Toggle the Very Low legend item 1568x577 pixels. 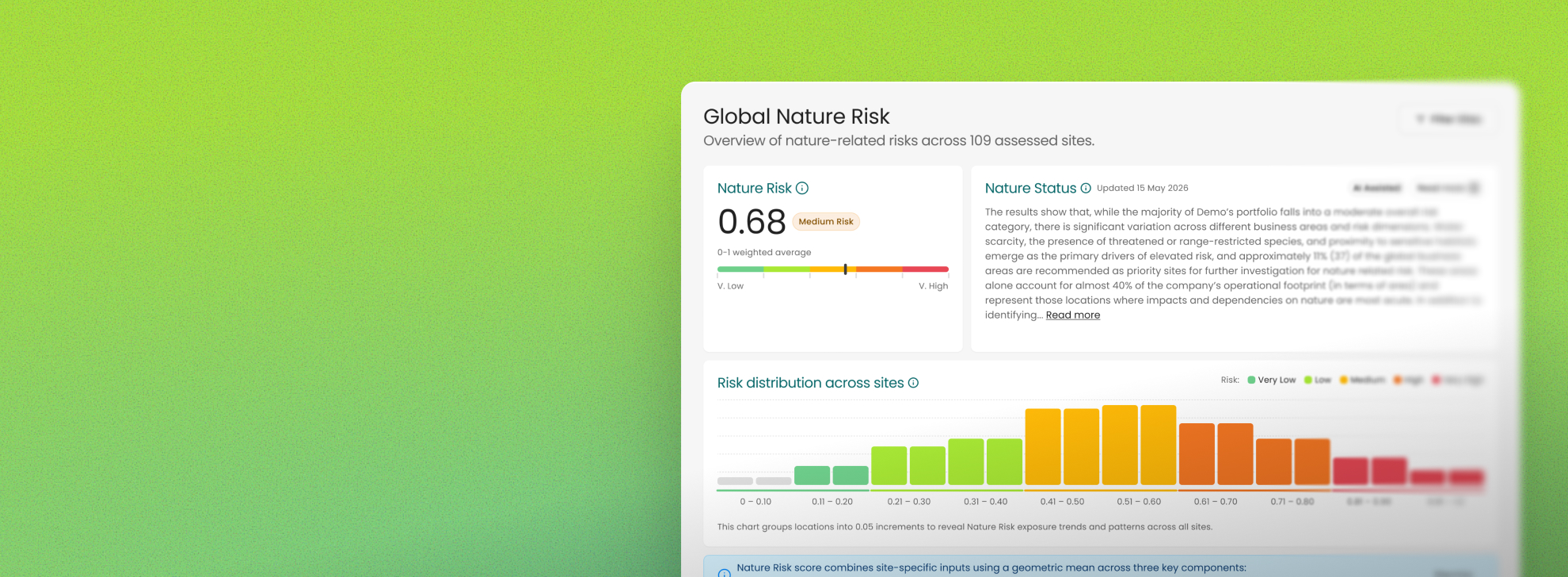coord(1272,380)
